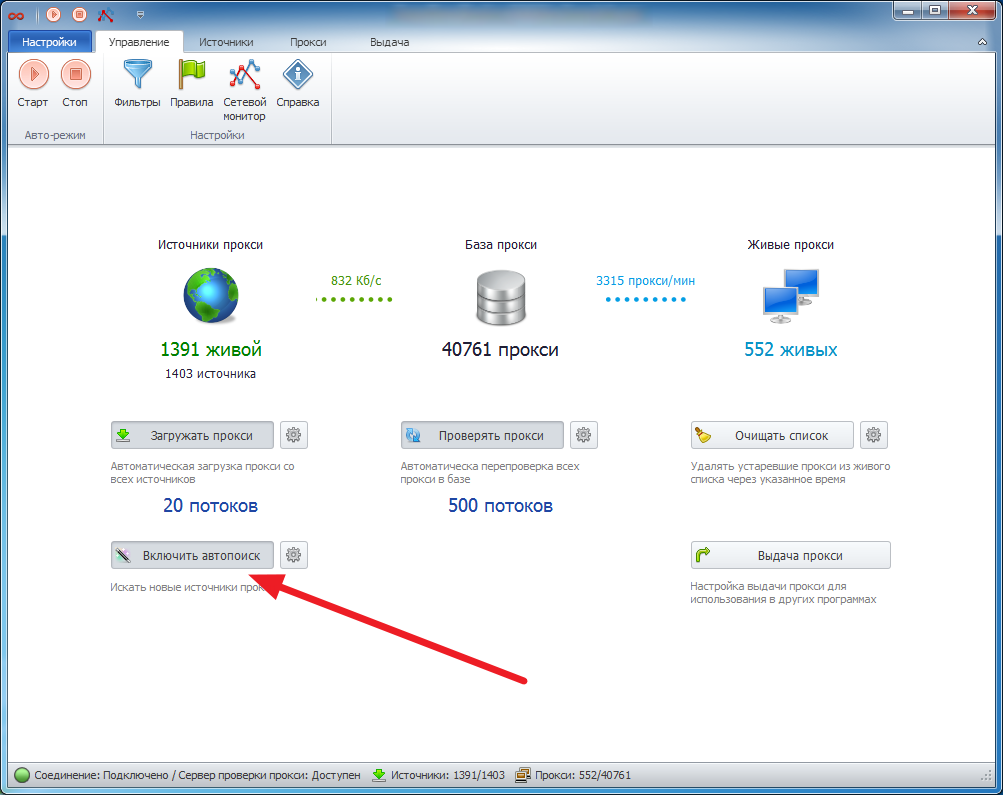1003x795 pixels.
Task: Click the Выдача прокси button
Action: (790, 555)
